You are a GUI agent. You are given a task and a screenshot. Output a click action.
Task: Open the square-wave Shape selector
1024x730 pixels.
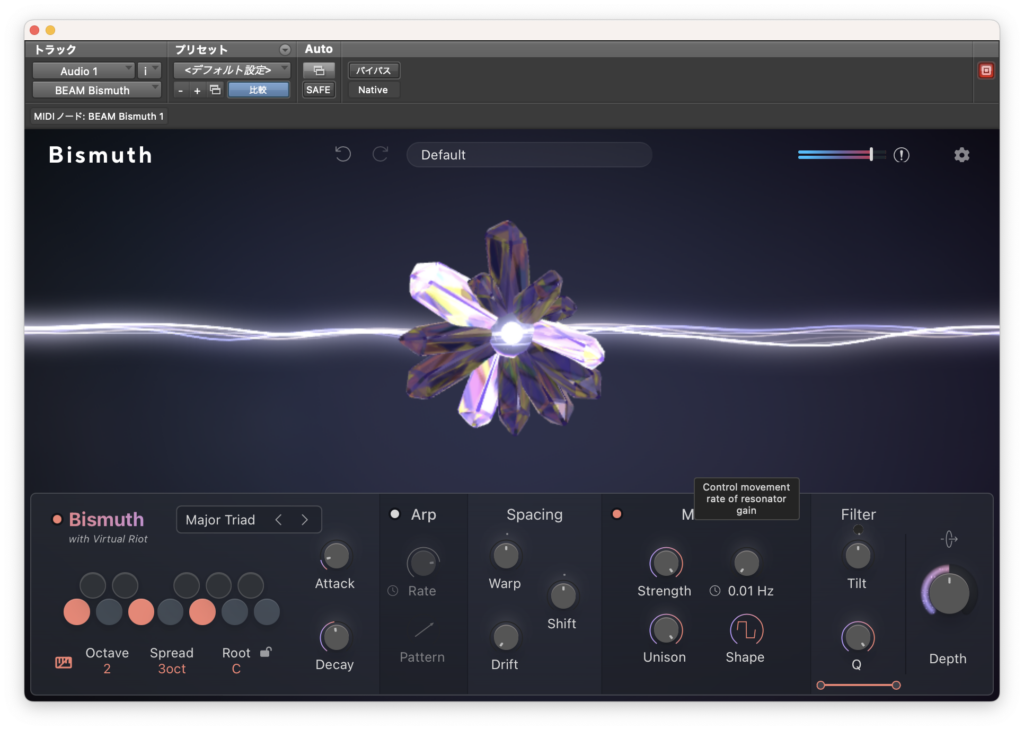click(746, 630)
